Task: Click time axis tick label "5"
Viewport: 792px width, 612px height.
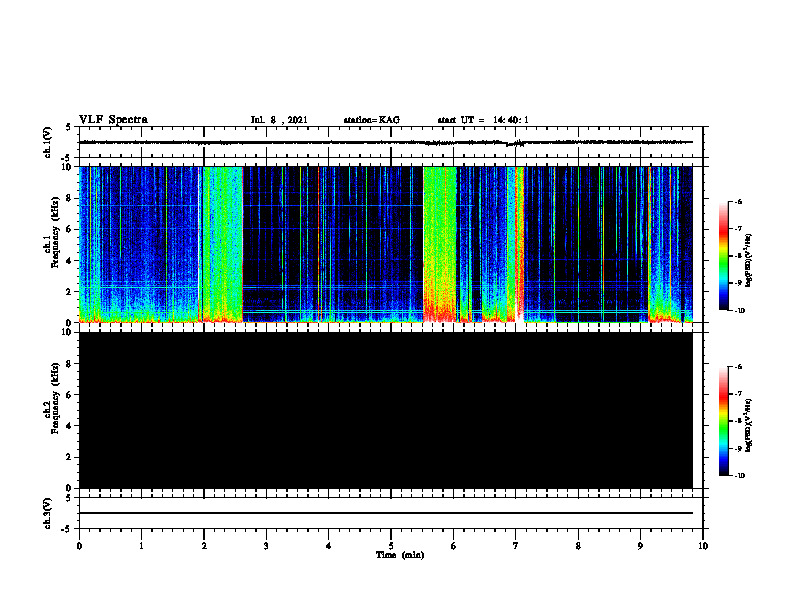Action: 391,546
